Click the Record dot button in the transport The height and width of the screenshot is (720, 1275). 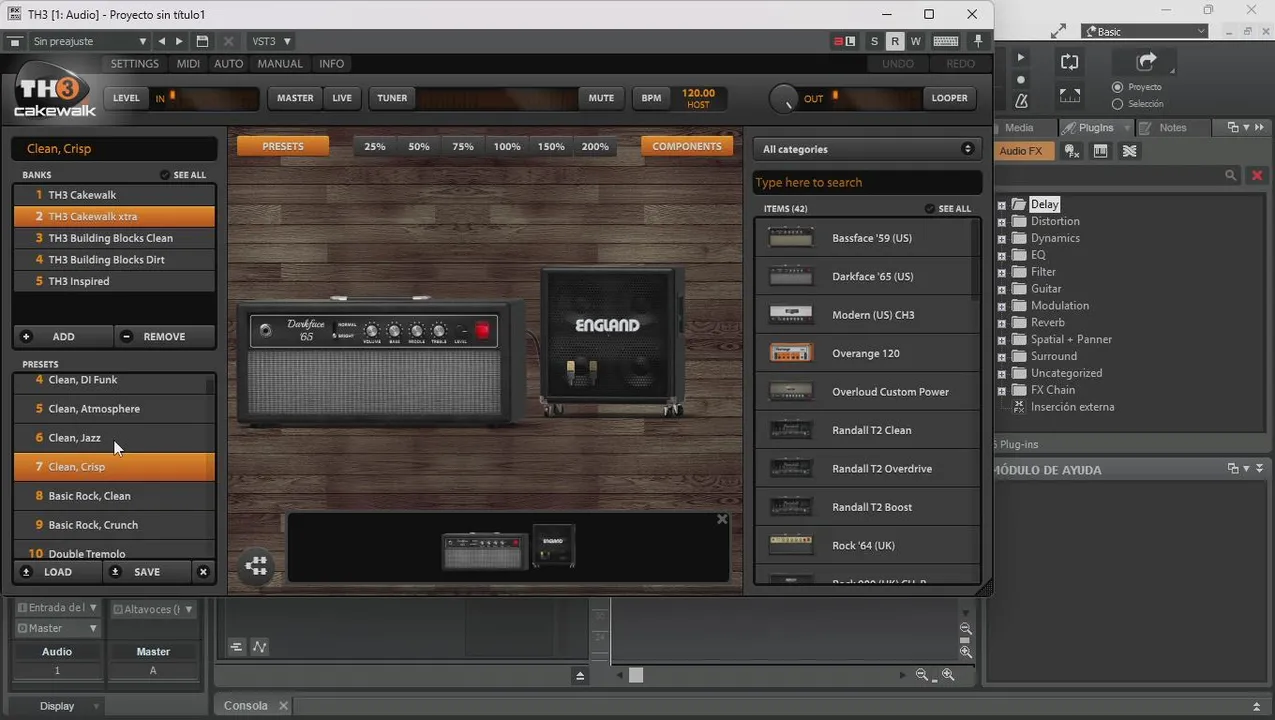pos(1021,80)
